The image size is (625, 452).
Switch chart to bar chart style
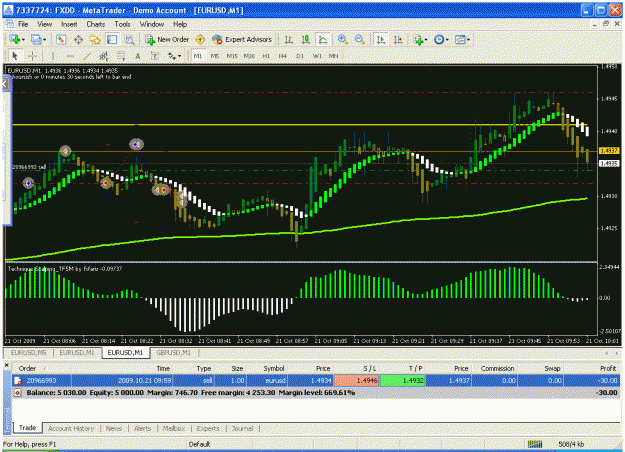pos(289,39)
